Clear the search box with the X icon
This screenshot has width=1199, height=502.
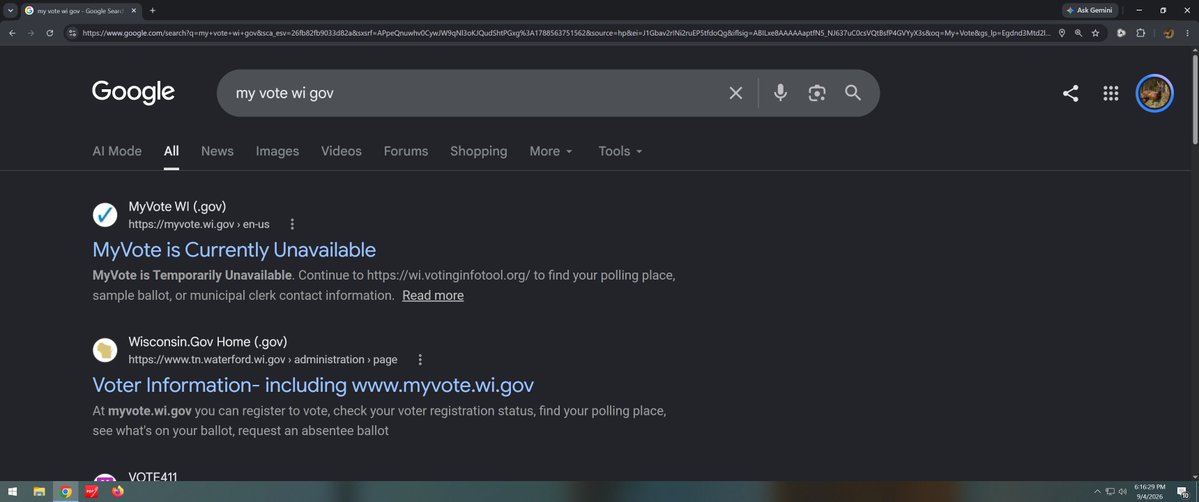point(736,93)
